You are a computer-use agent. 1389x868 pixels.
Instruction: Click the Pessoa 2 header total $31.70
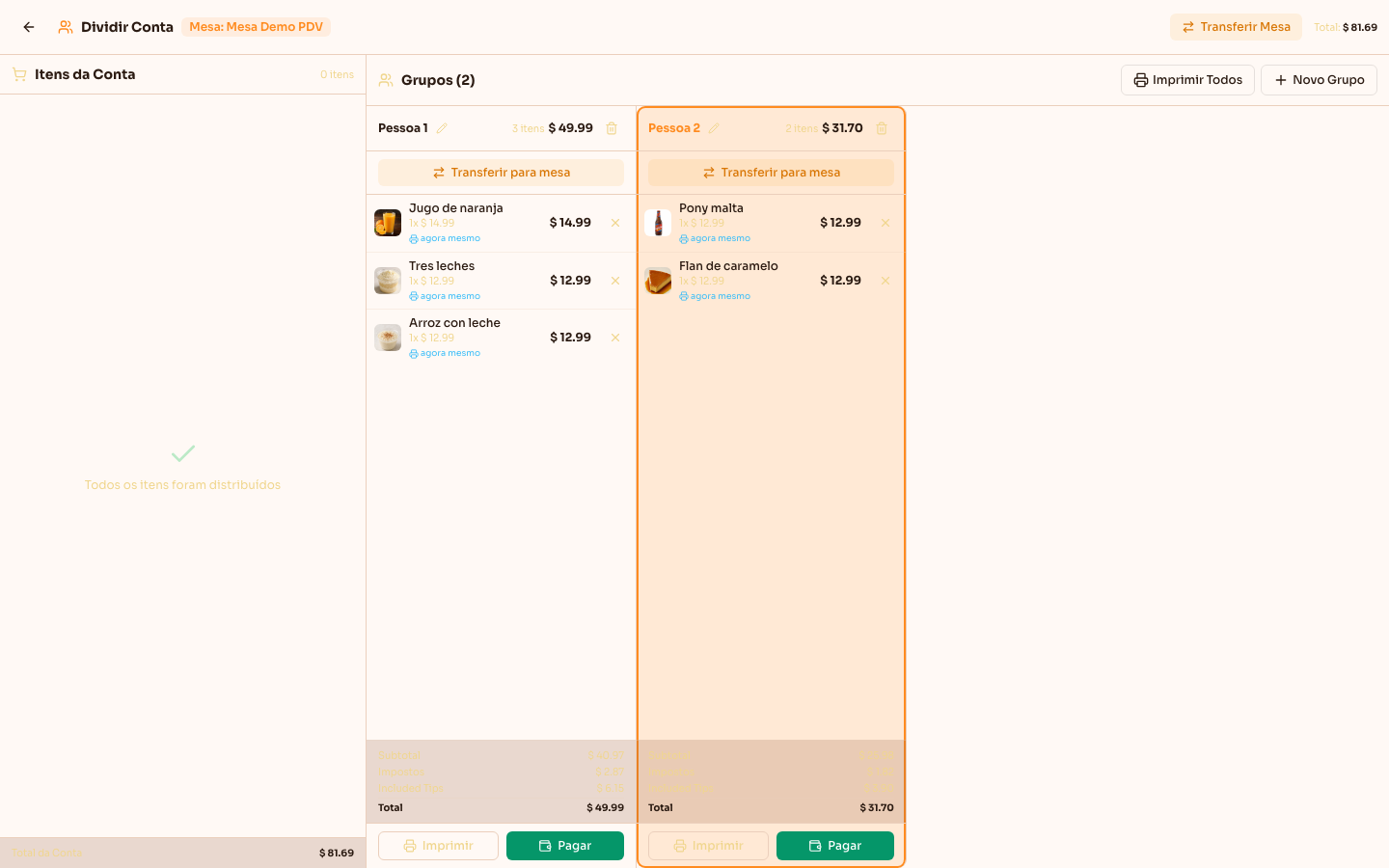tap(842, 128)
